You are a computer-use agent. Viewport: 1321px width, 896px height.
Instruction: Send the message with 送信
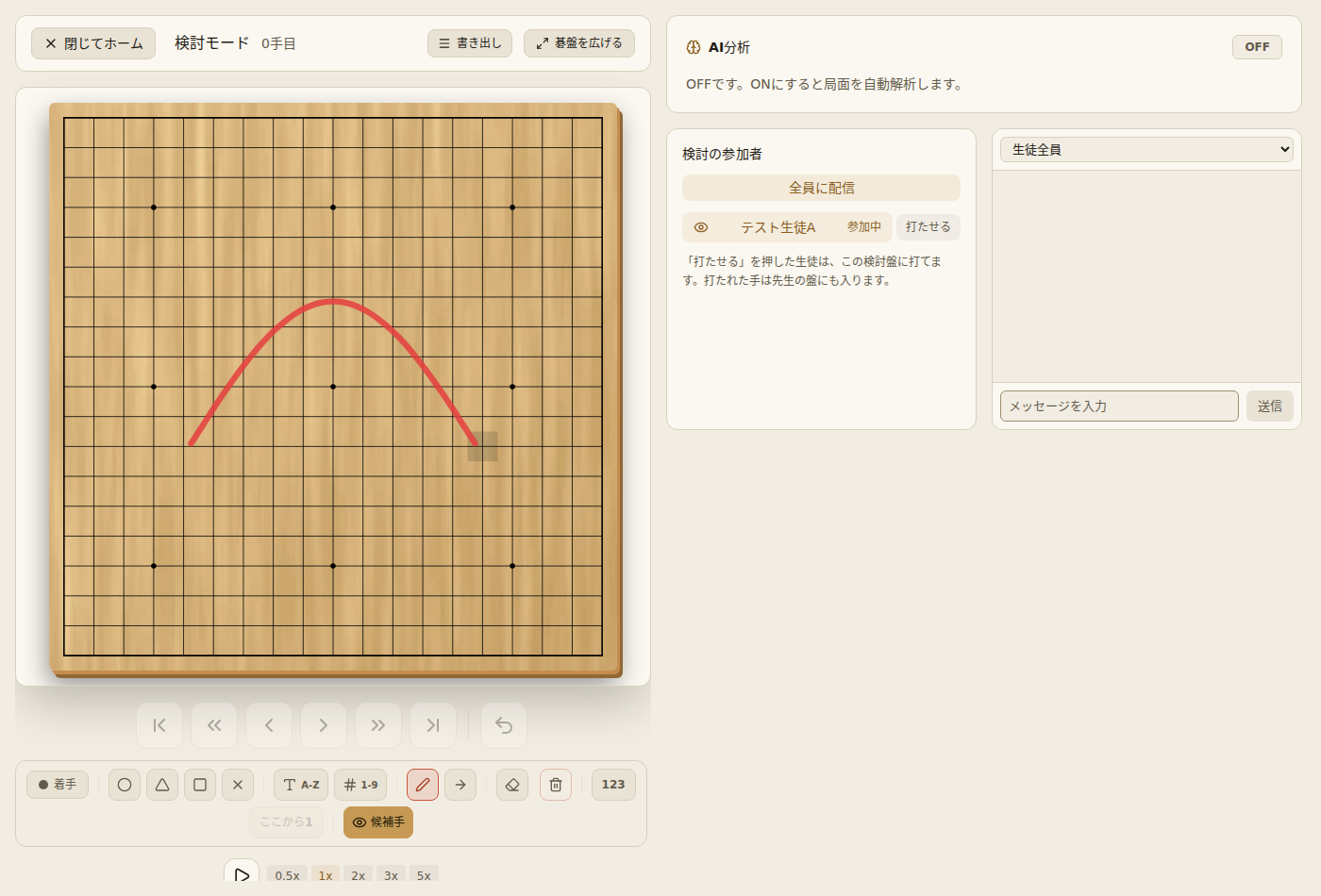(1270, 407)
